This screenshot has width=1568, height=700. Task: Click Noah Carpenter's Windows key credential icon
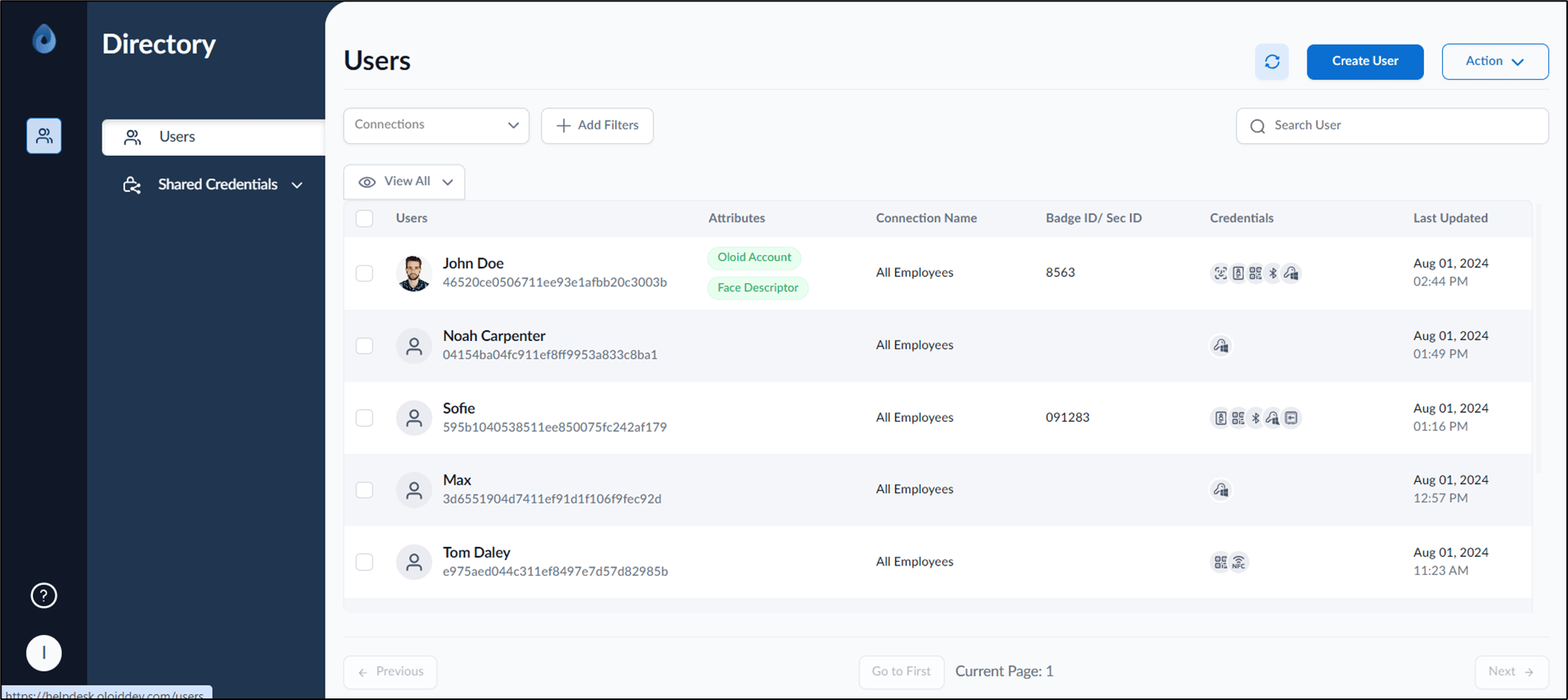tap(1221, 346)
